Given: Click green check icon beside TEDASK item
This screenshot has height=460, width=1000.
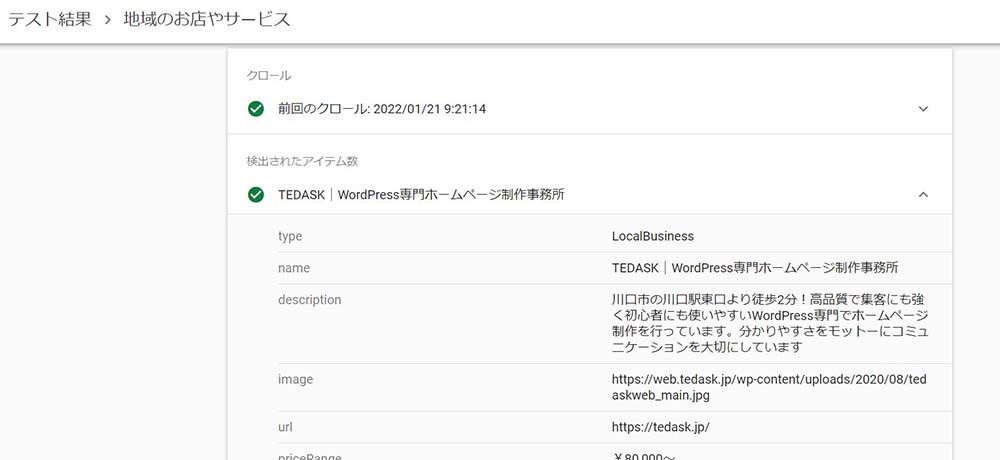Looking at the screenshot, I should (256, 195).
